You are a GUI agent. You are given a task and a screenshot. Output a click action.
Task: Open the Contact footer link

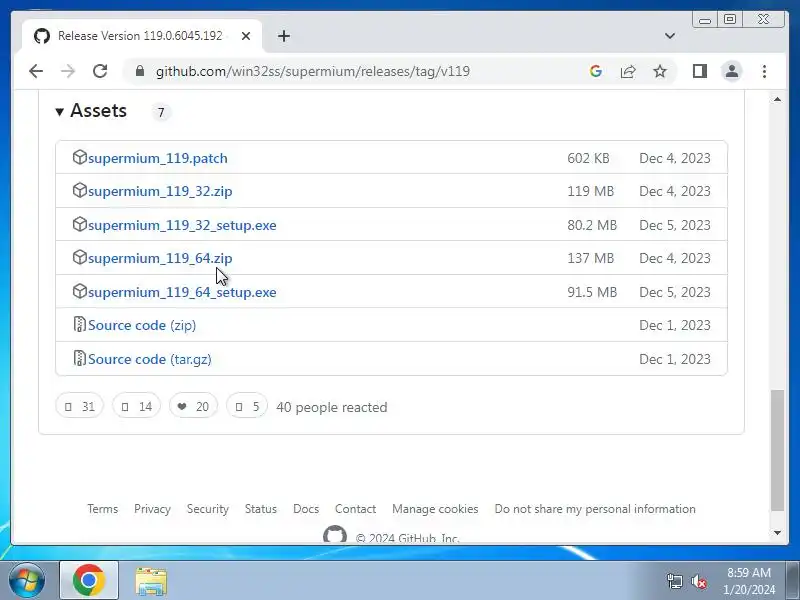356,509
